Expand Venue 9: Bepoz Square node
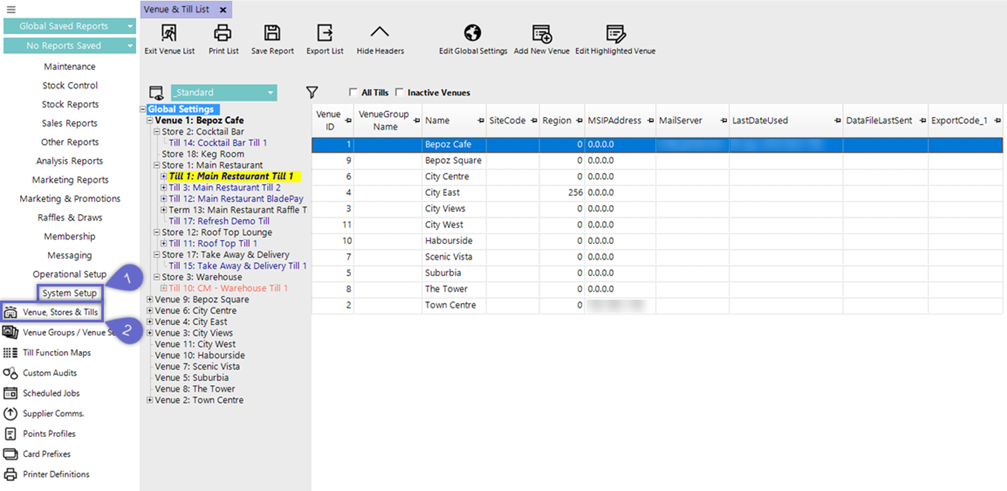This screenshot has height=491, width=1007. (x=150, y=299)
